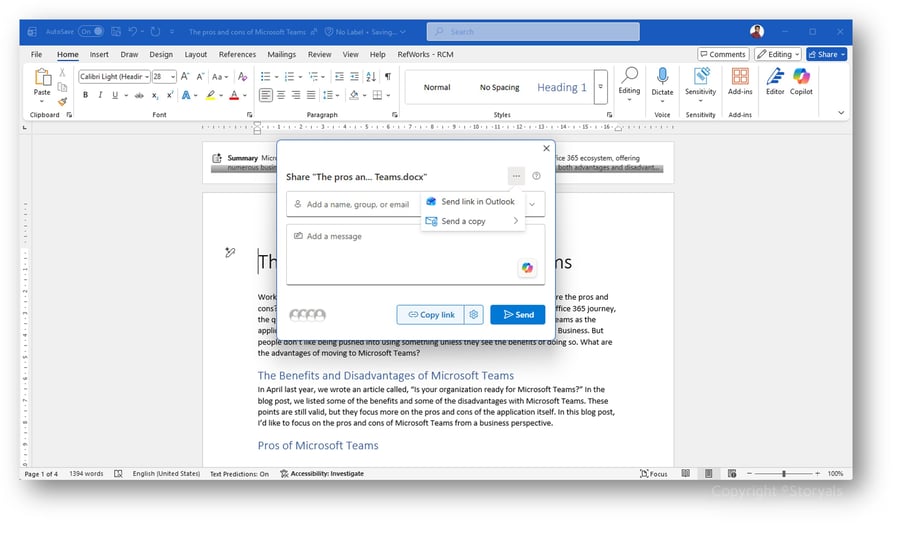The width and height of the screenshot is (900, 549).
Task: Open the Comments pane button
Action: click(x=723, y=54)
